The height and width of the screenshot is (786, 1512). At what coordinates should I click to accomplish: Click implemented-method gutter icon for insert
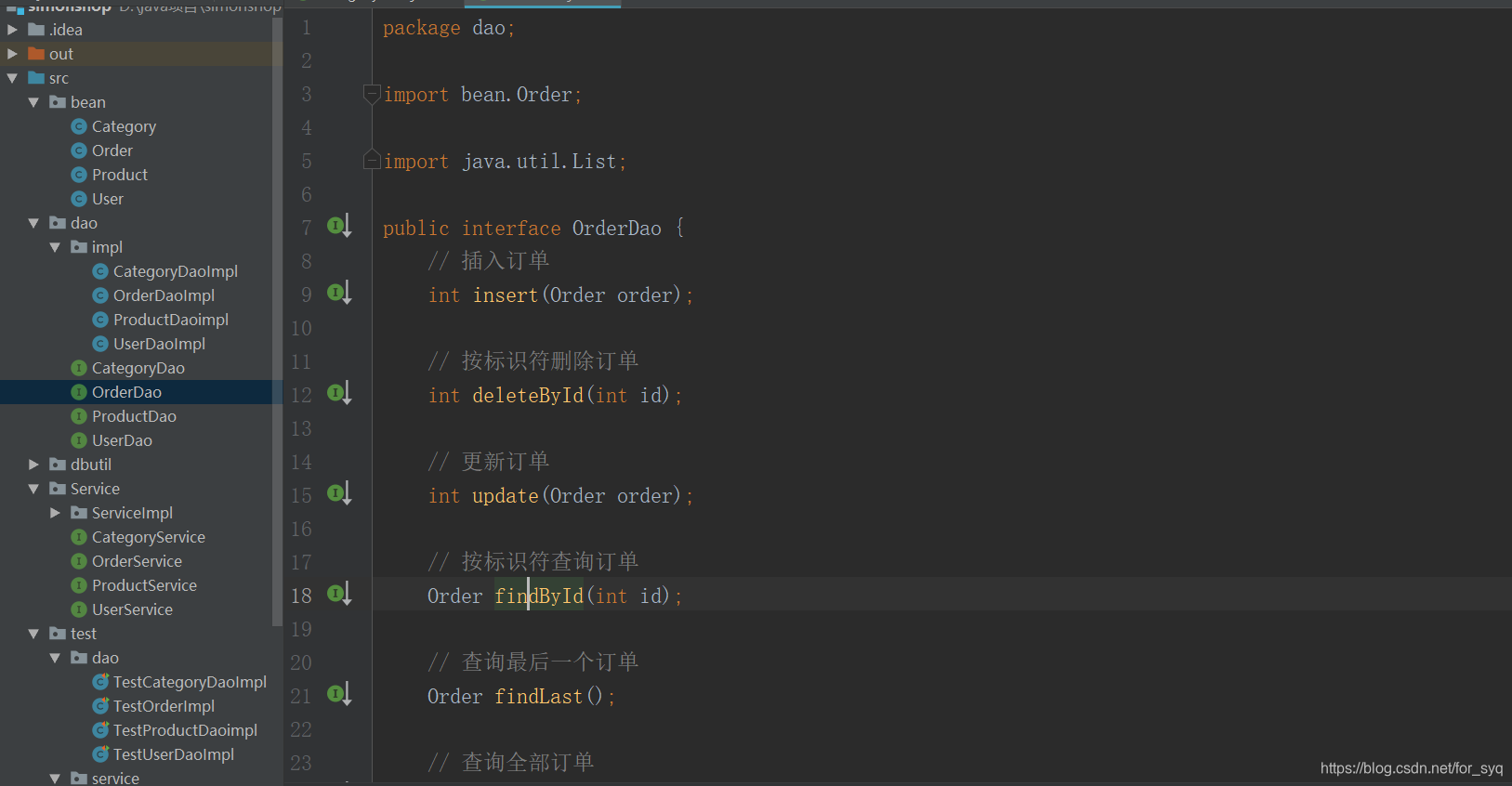point(339,293)
